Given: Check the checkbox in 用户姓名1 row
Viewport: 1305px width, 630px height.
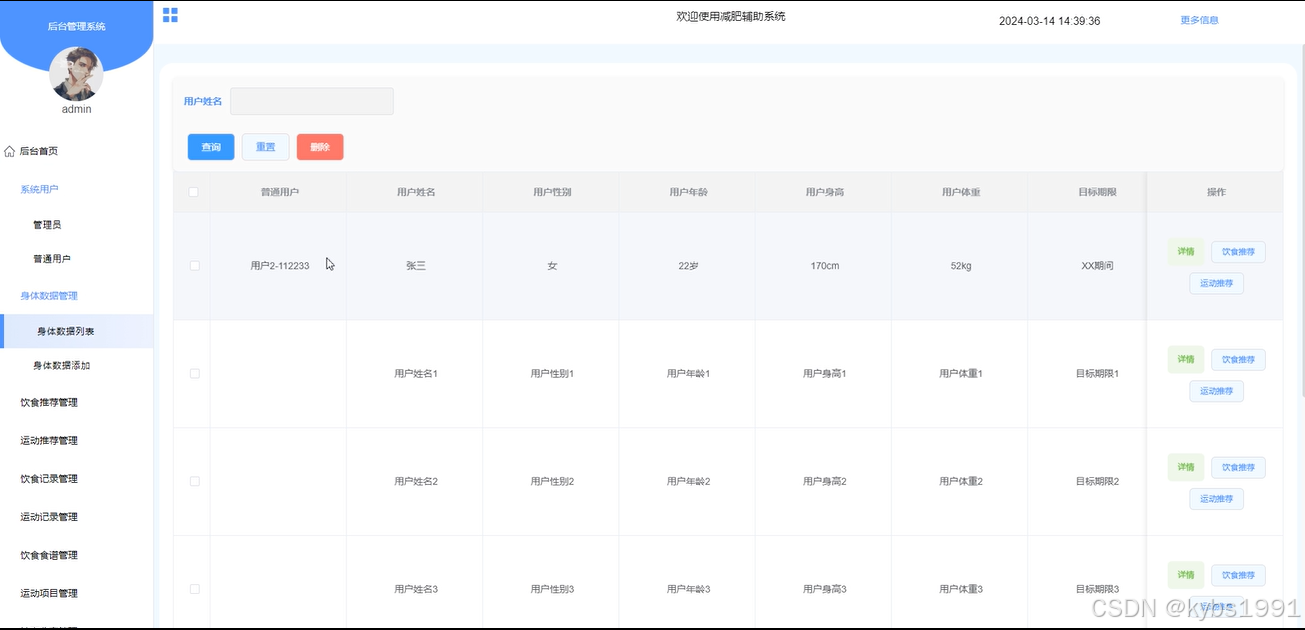Looking at the screenshot, I should click(194, 374).
